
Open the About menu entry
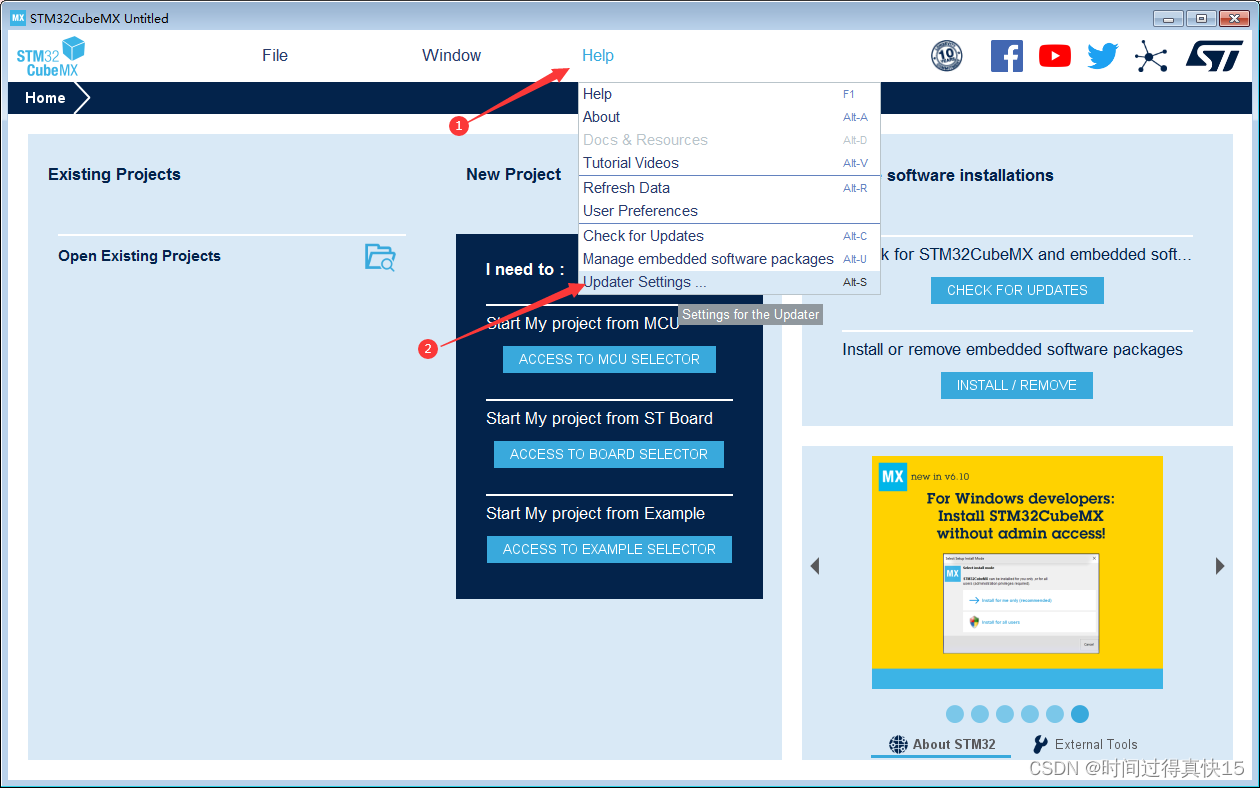pyautogui.click(x=730, y=117)
